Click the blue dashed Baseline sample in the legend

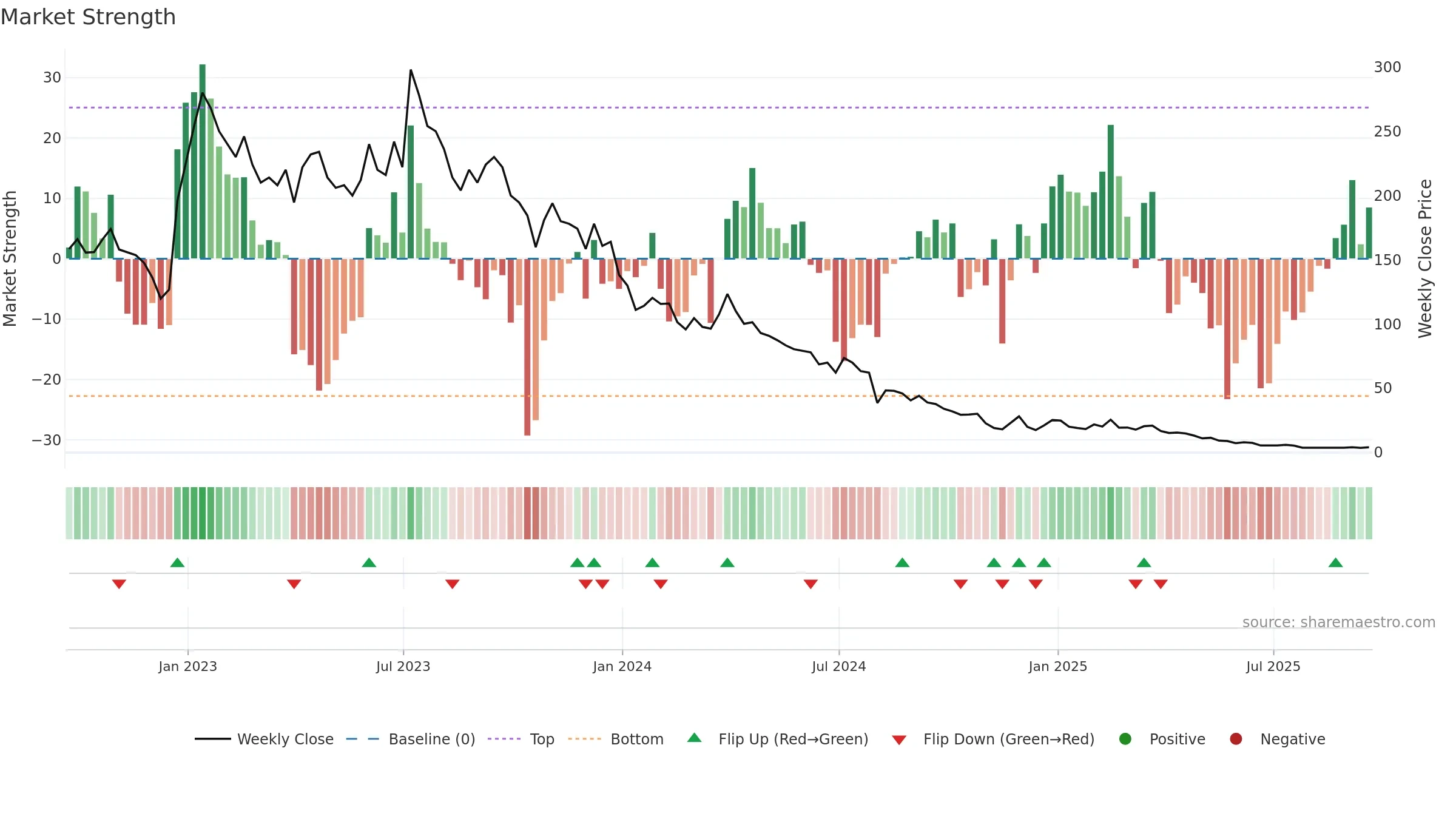point(363,739)
